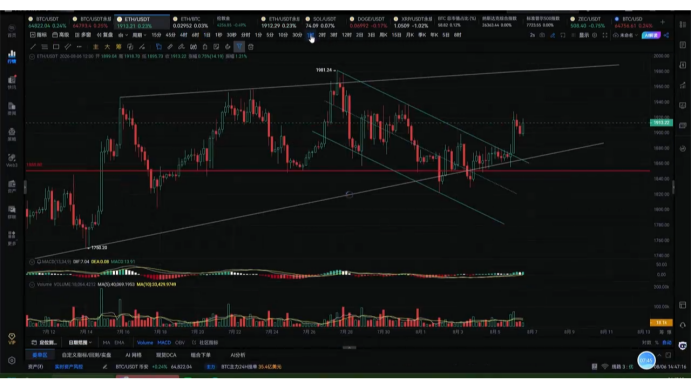Add a new symbol tab with plus icon
692x389 pixels.
(x=662, y=22)
